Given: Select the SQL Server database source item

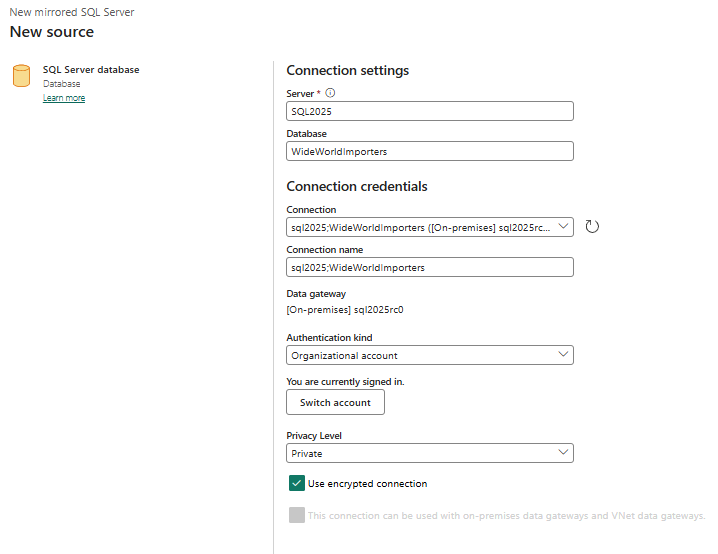Looking at the screenshot, I should 91,70.
